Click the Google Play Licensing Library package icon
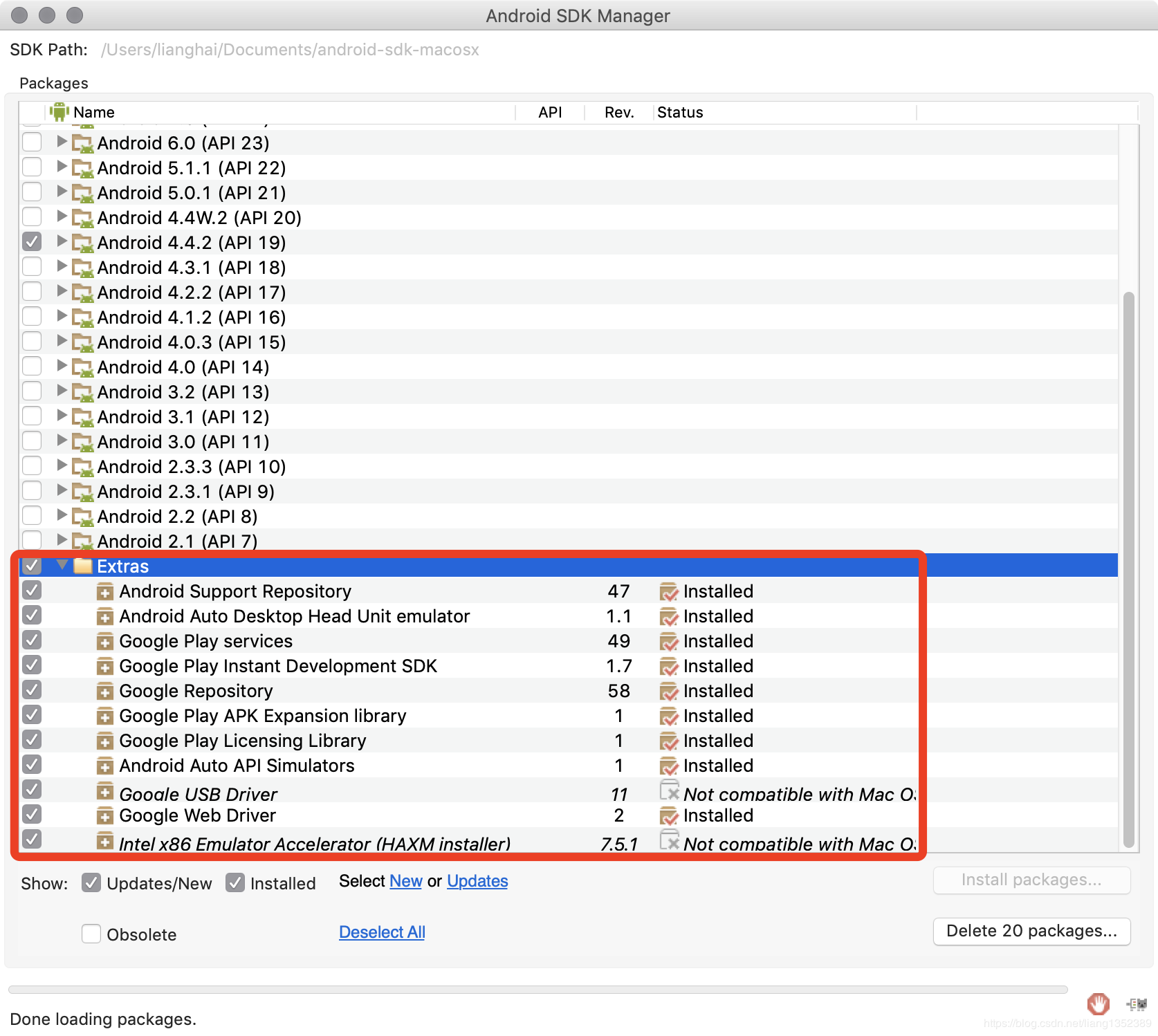The image size is (1158, 1036). point(104,741)
